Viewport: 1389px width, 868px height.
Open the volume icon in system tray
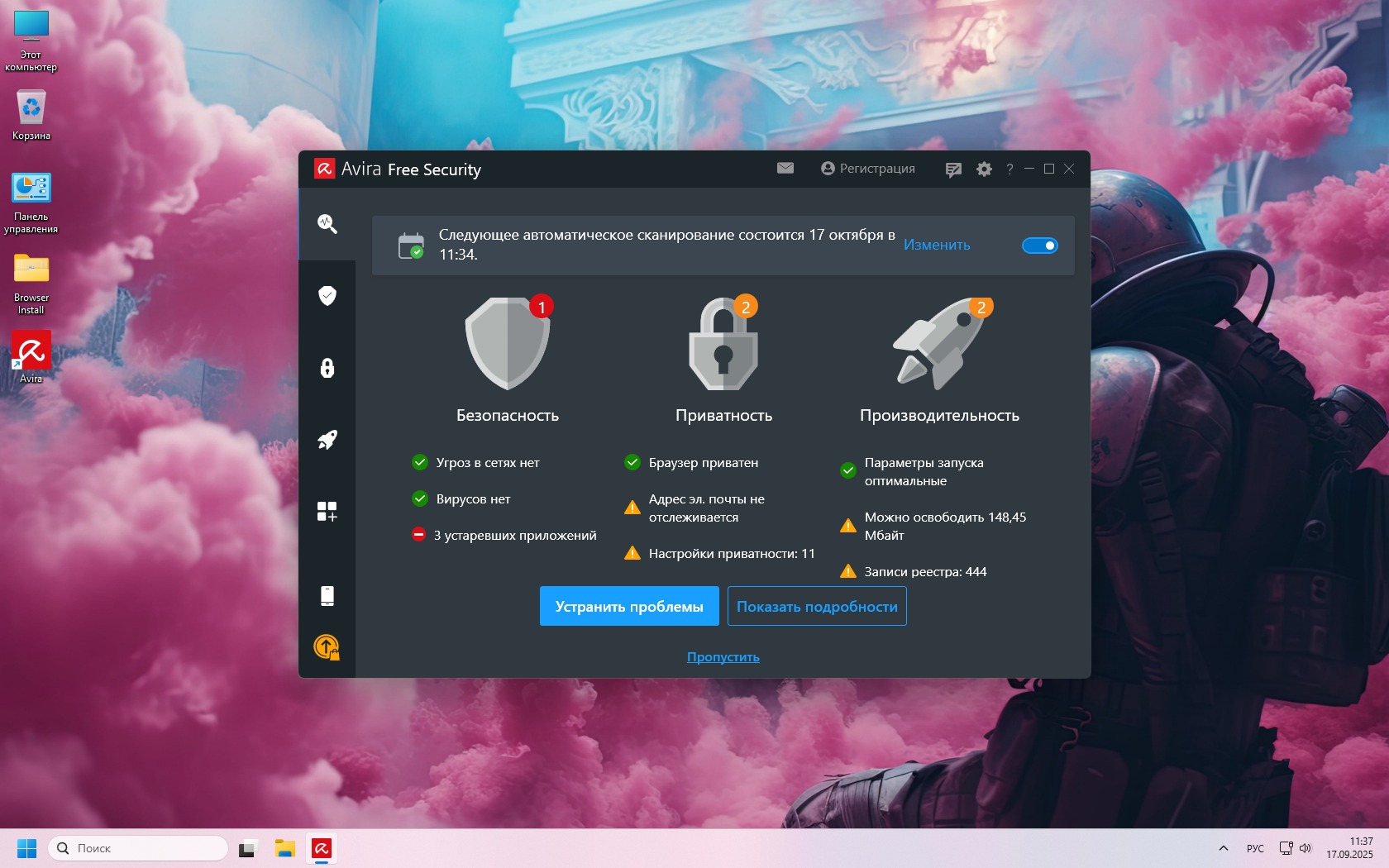1305,848
